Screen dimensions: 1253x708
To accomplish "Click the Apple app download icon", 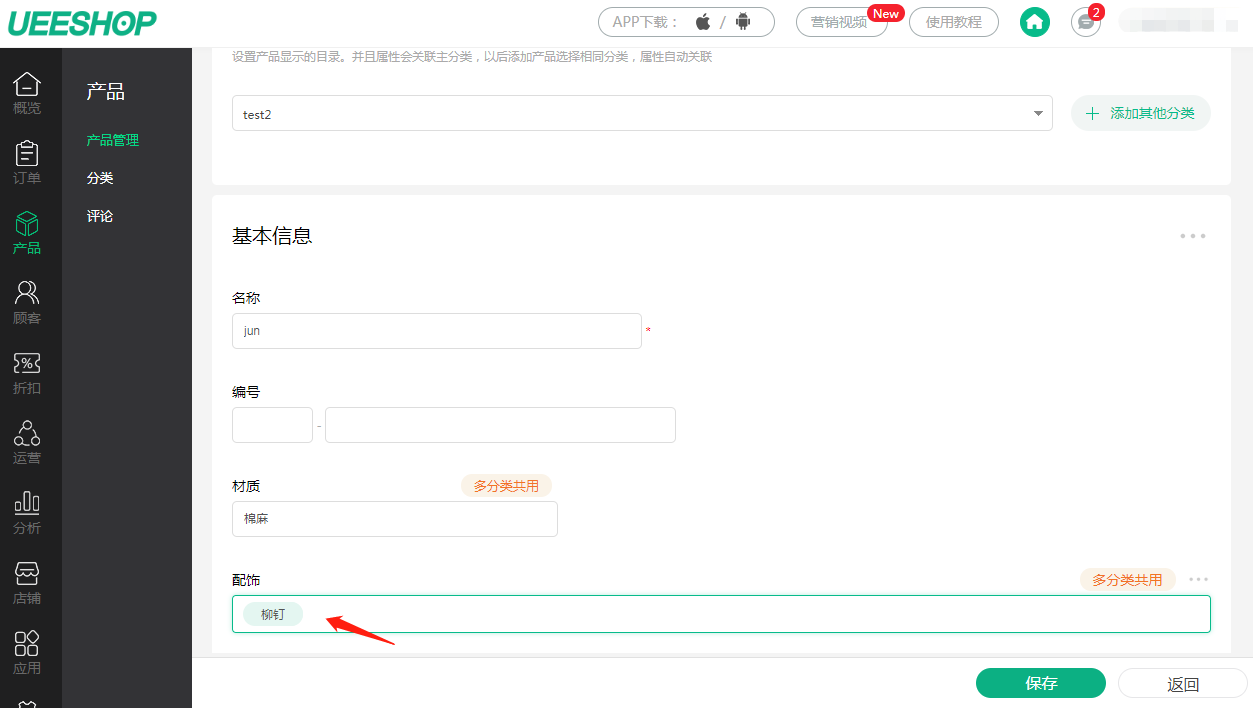I will click(x=703, y=22).
